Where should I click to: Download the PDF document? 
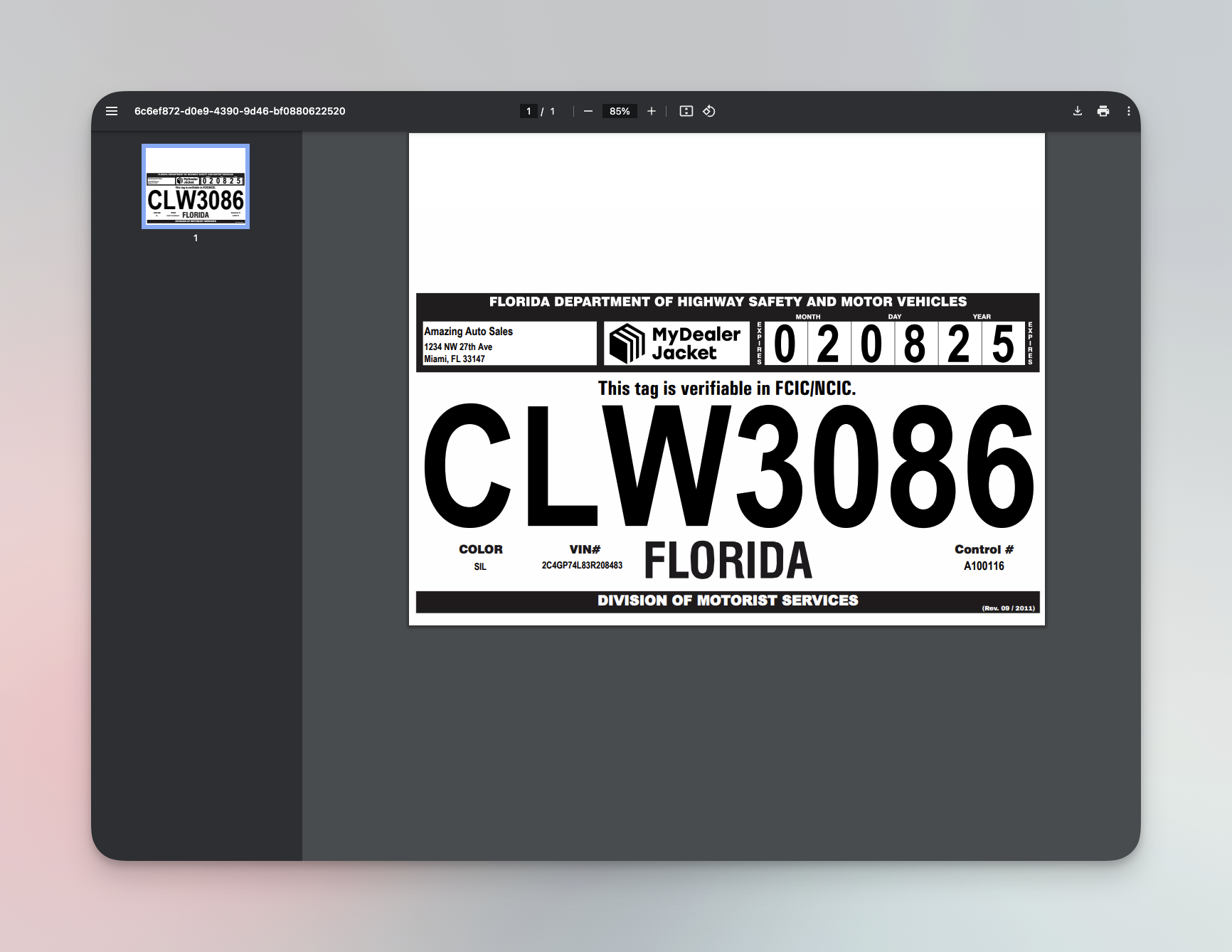click(x=1078, y=111)
